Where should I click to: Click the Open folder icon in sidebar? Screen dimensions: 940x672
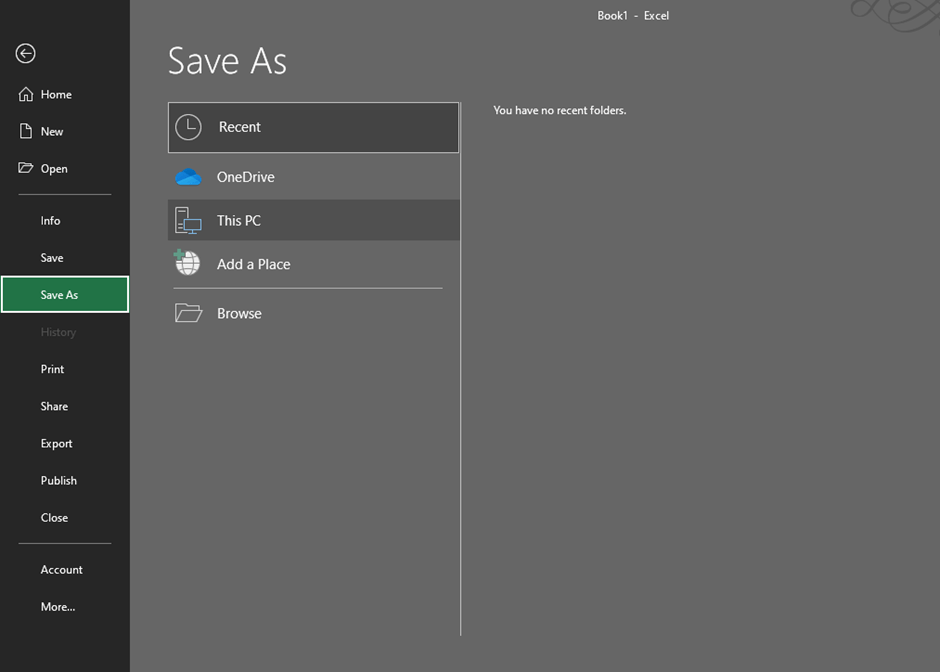click(x=26, y=168)
